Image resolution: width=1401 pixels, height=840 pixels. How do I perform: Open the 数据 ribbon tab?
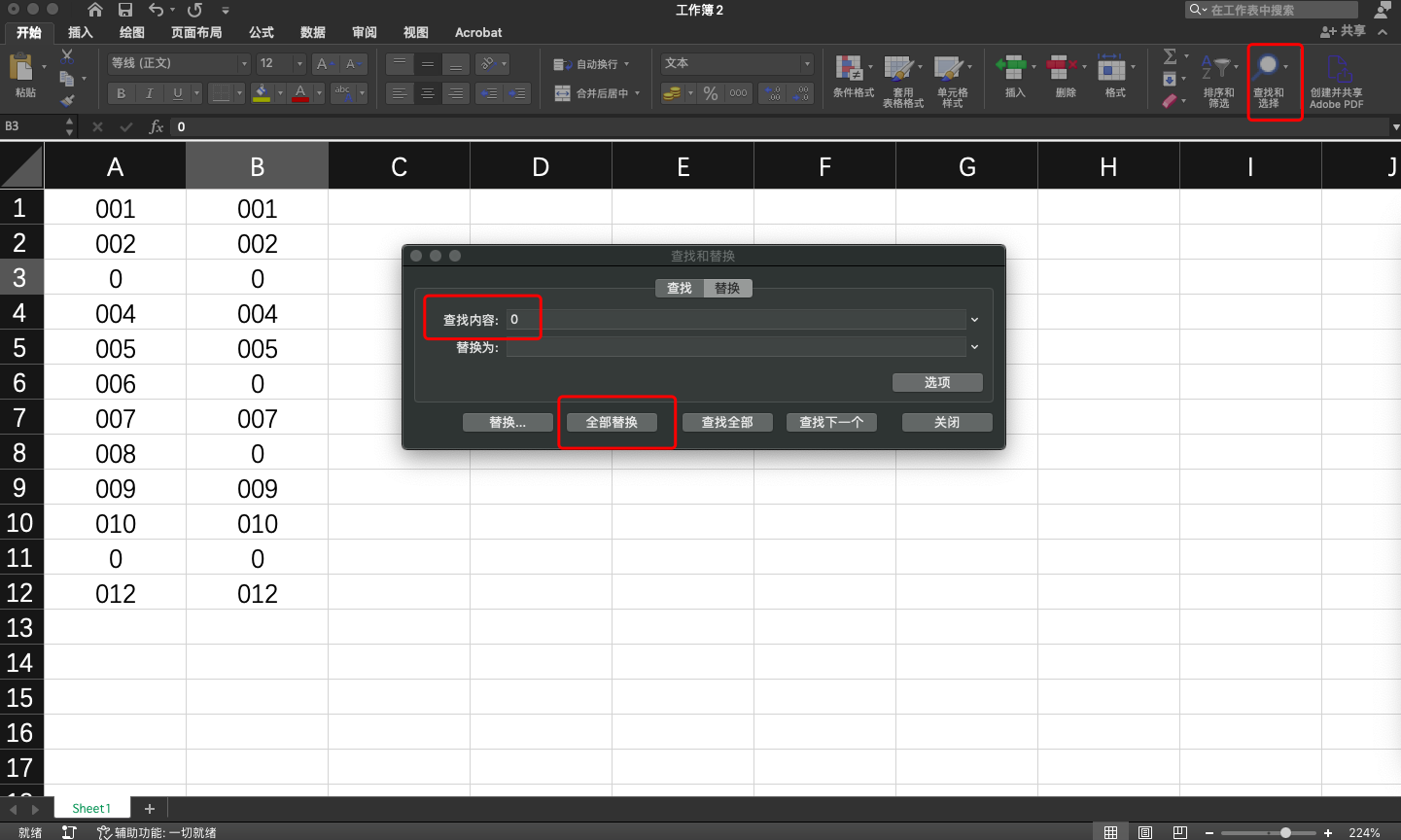(312, 32)
